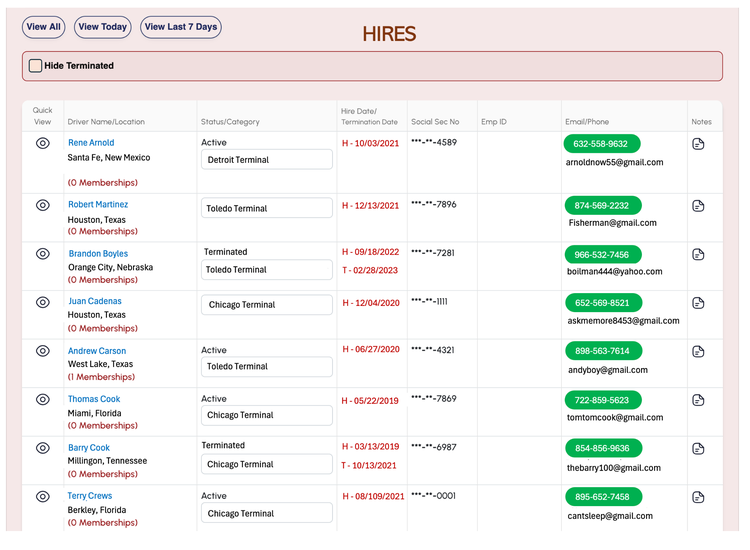Viewport: 750px width, 550px height.
Task: Open Toledo Terminal field for Andrew Carson
Action: (x=267, y=366)
